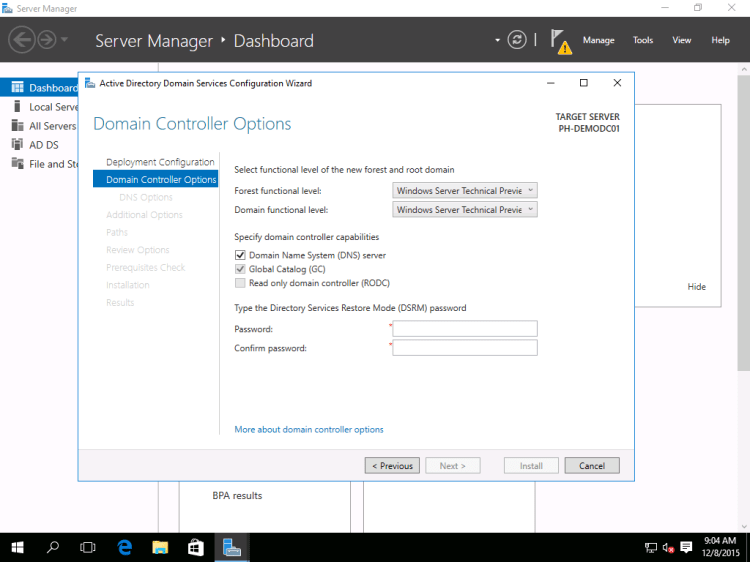Expand the Domain functional level dropdown
Viewport: 750px width, 562px height.
tap(465, 210)
